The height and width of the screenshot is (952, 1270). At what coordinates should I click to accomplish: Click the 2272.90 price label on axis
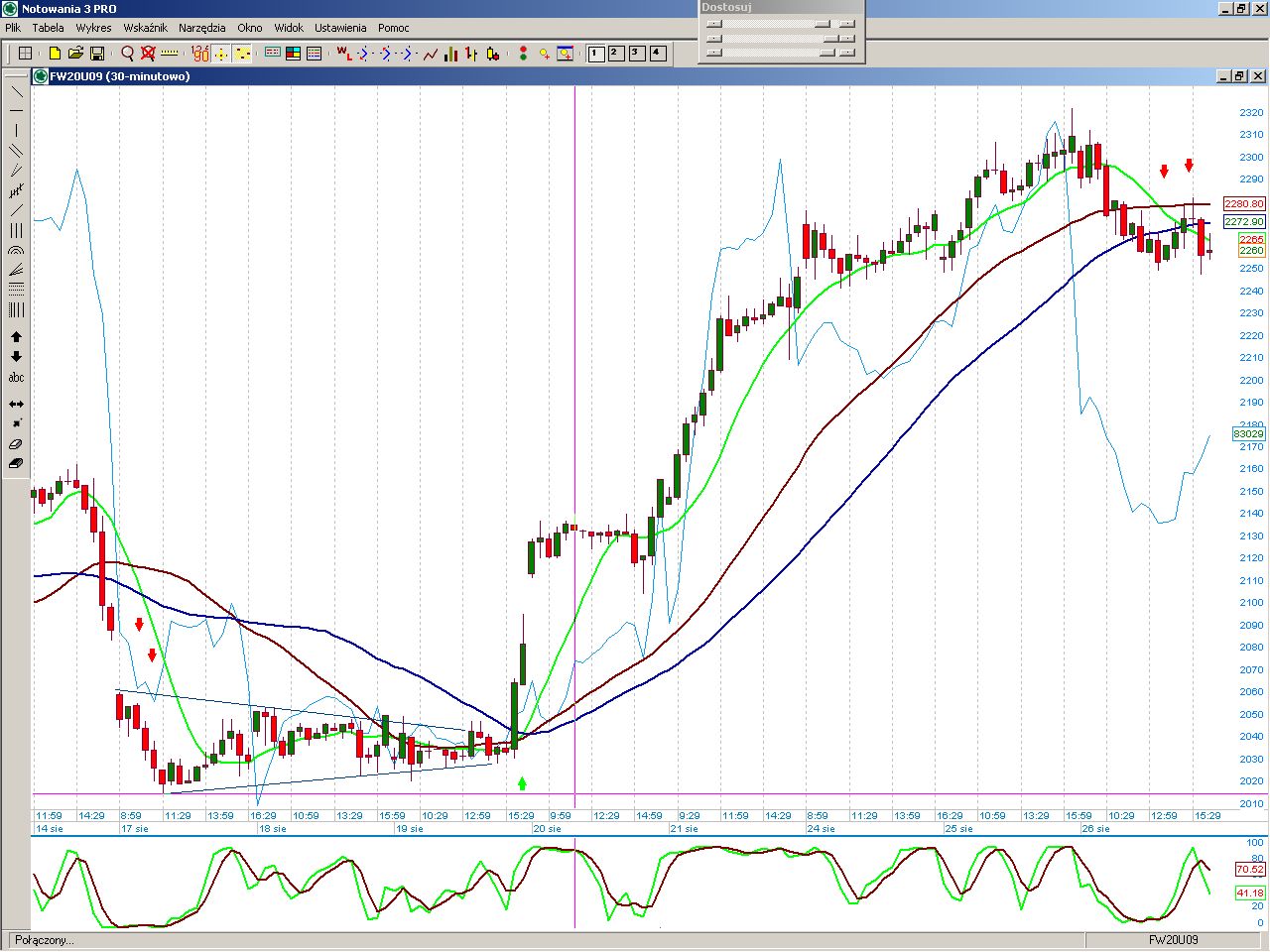[1244, 222]
